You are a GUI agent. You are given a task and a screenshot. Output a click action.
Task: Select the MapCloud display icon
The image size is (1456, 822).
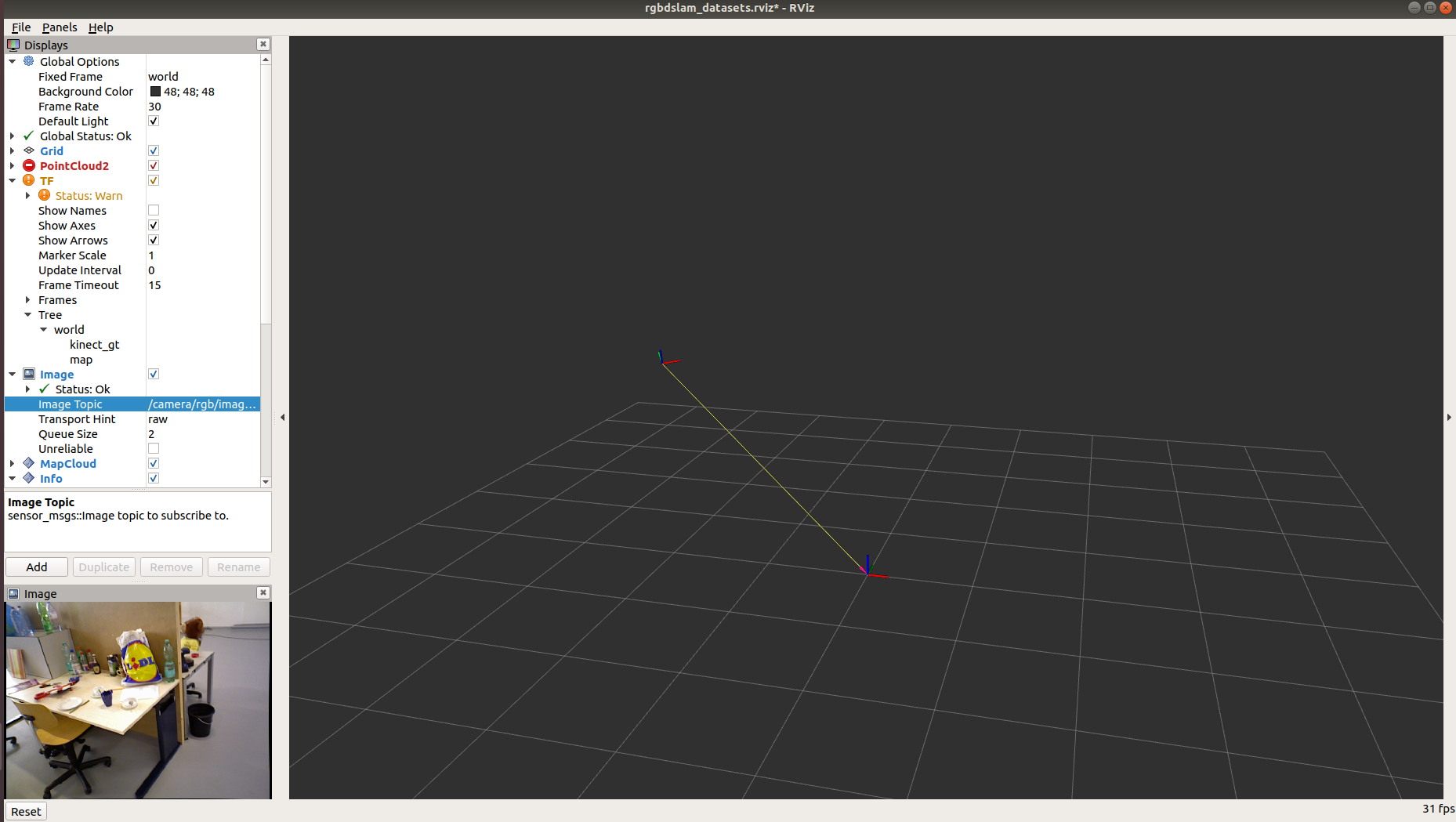(x=29, y=463)
